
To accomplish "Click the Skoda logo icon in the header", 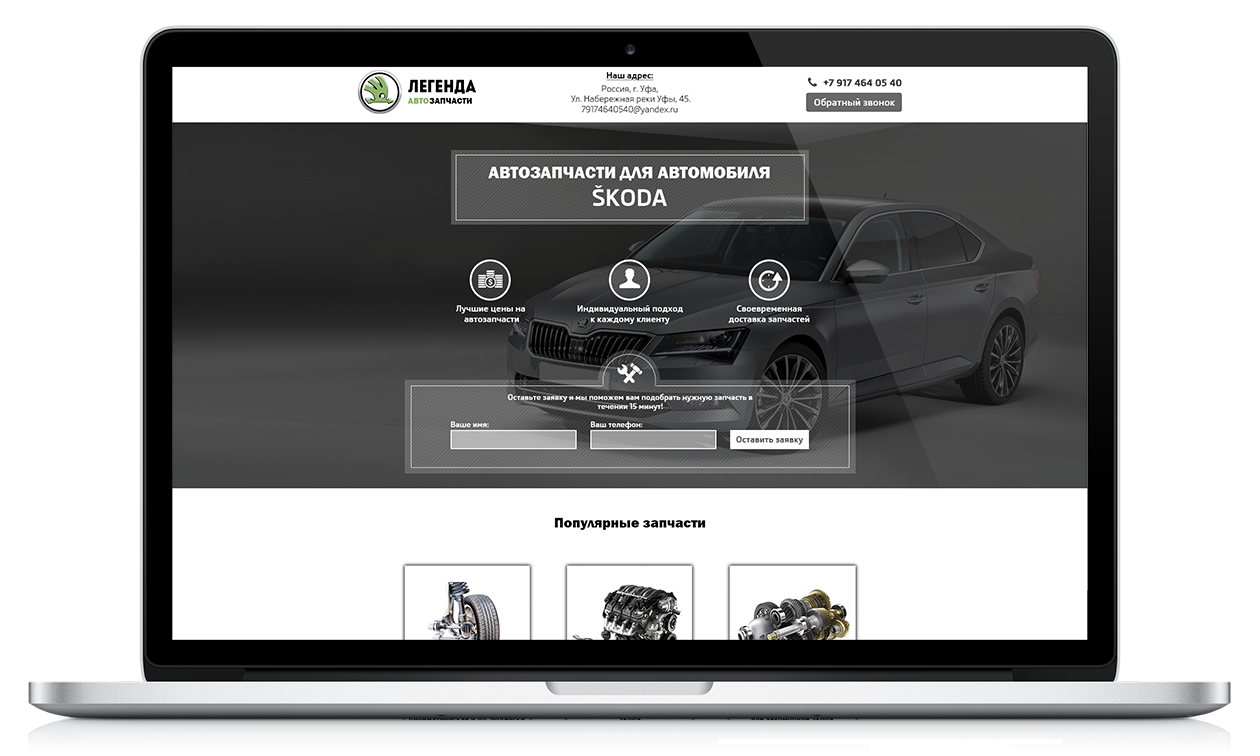I will pos(379,91).
